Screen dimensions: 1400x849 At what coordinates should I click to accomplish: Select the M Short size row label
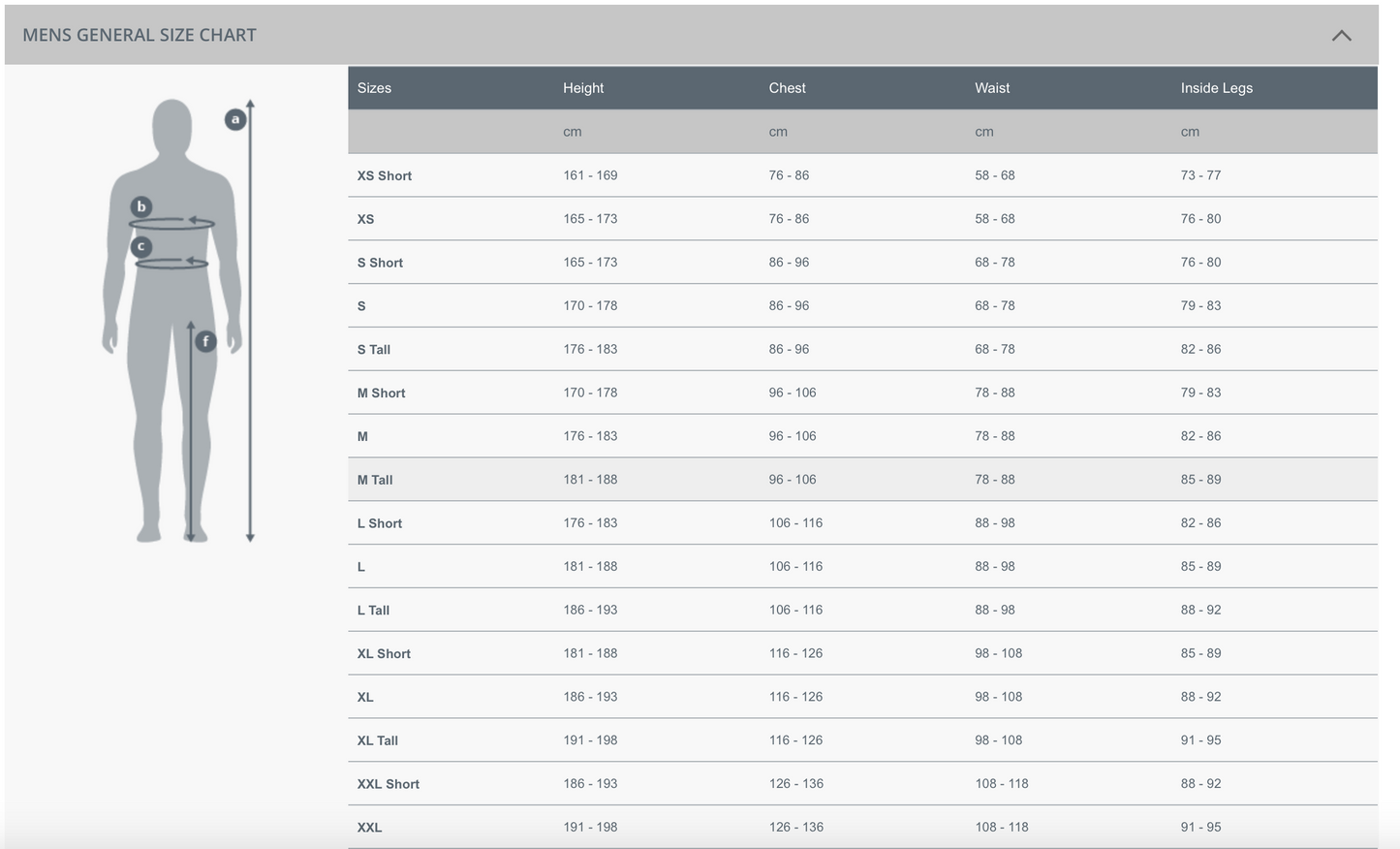[381, 393]
